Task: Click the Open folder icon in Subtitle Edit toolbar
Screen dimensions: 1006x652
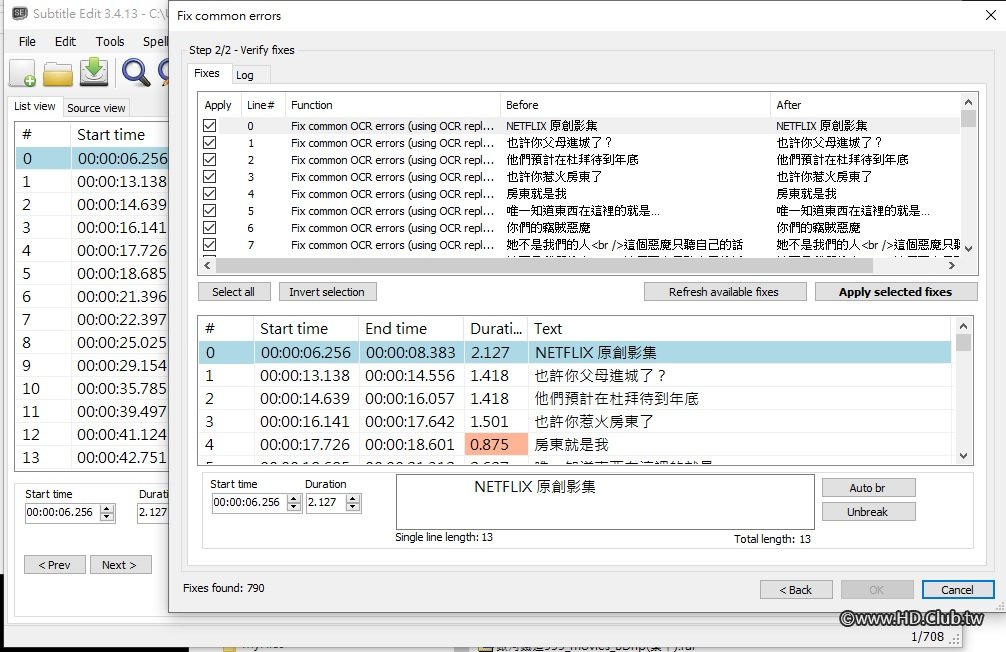Action: point(58,73)
